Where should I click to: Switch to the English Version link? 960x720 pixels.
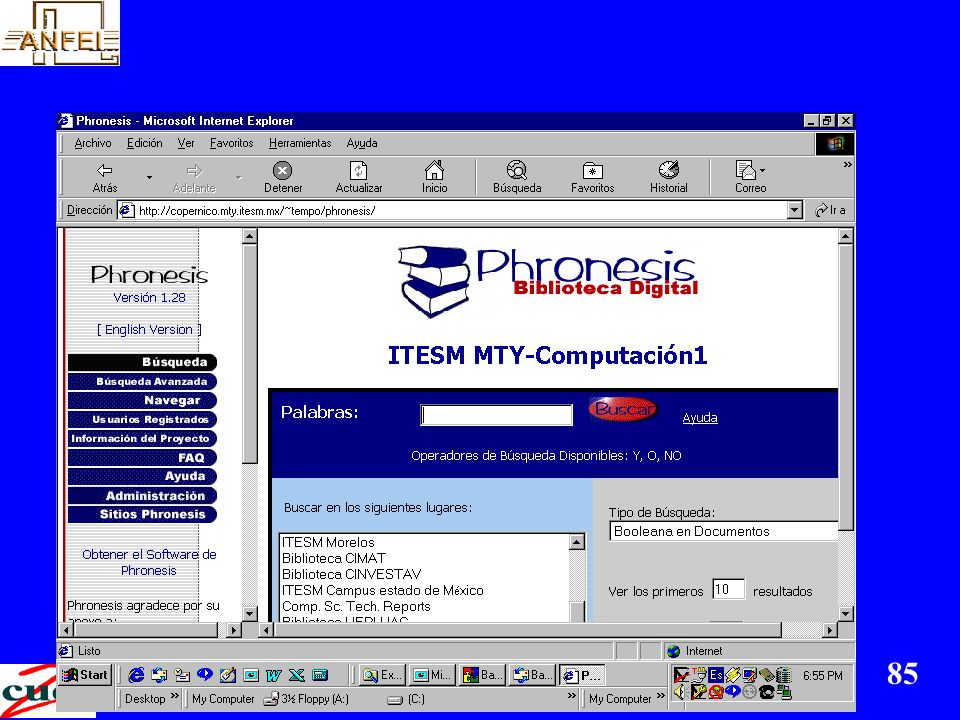pyautogui.click(x=149, y=329)
